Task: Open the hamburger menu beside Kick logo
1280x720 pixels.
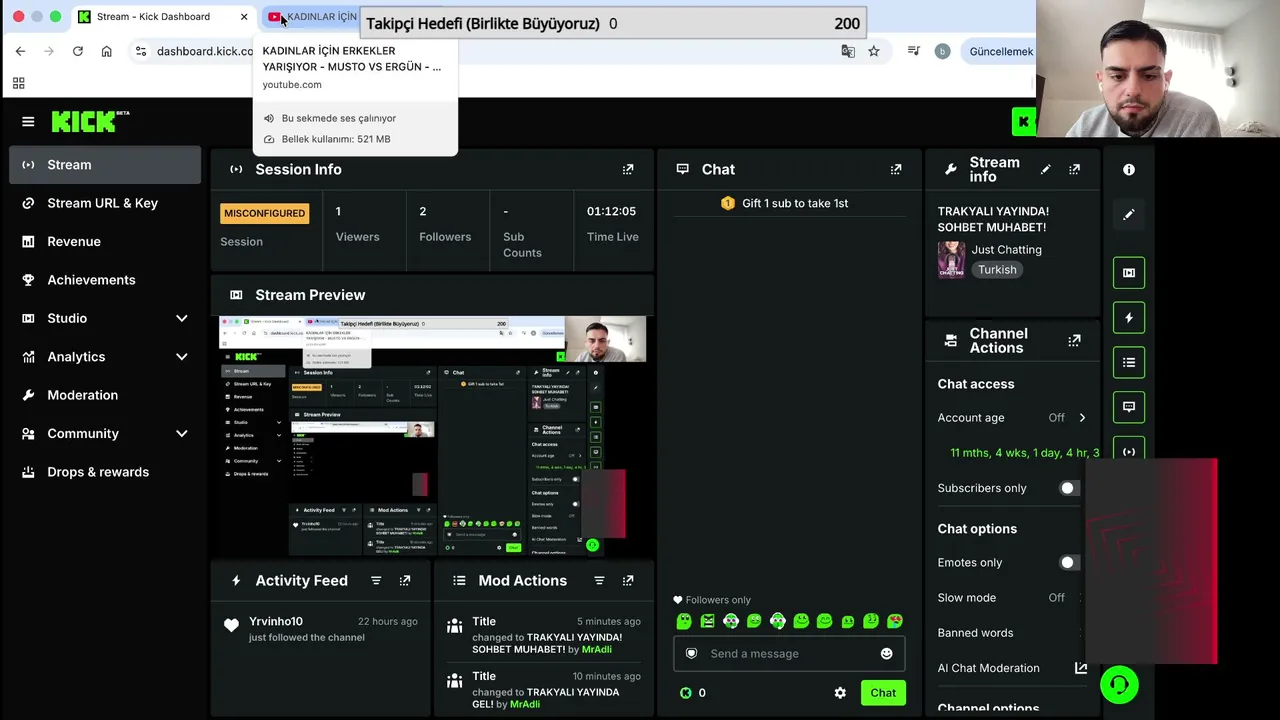Action: point(28,122)
